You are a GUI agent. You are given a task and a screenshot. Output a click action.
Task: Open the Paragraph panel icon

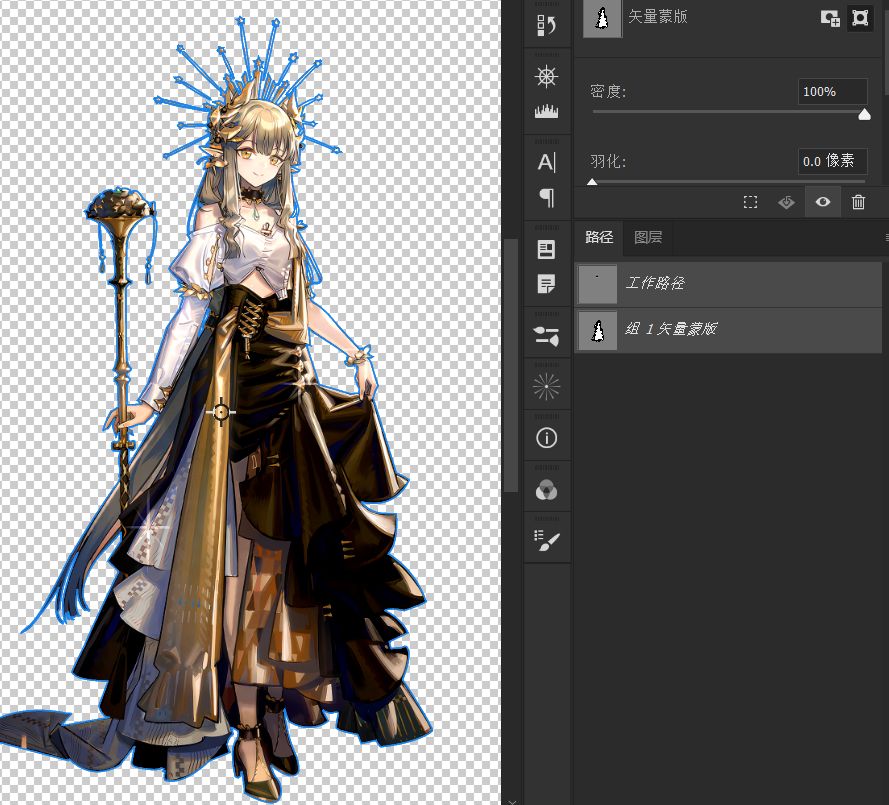click(547, 197)
